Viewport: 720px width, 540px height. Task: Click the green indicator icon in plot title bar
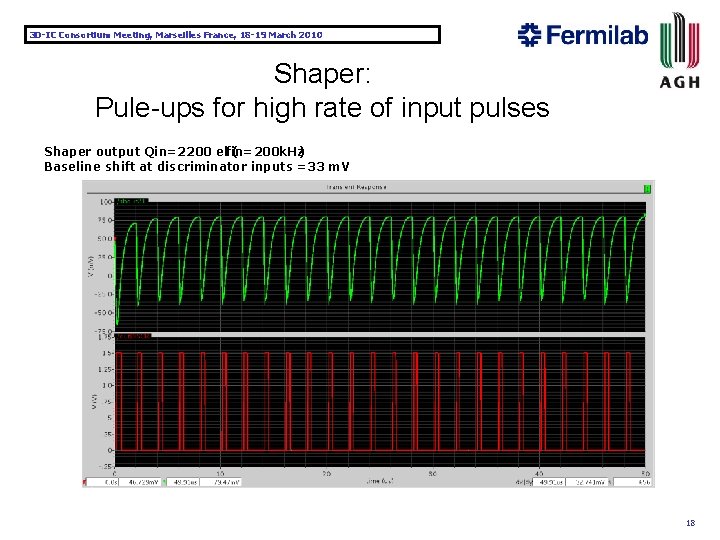pos(647,188)
